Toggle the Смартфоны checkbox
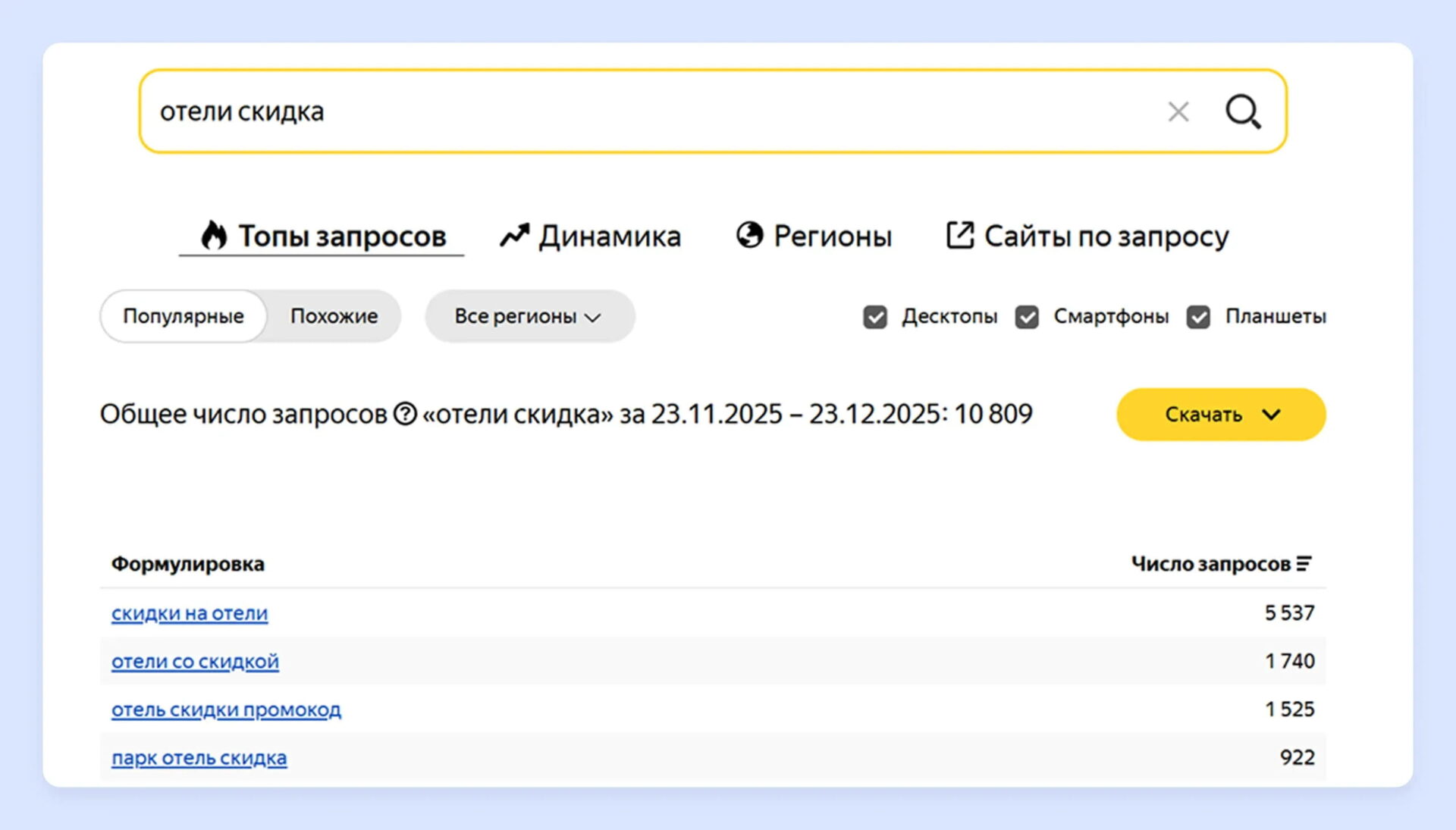1456x830 pixels. [x=1027, y=317]
